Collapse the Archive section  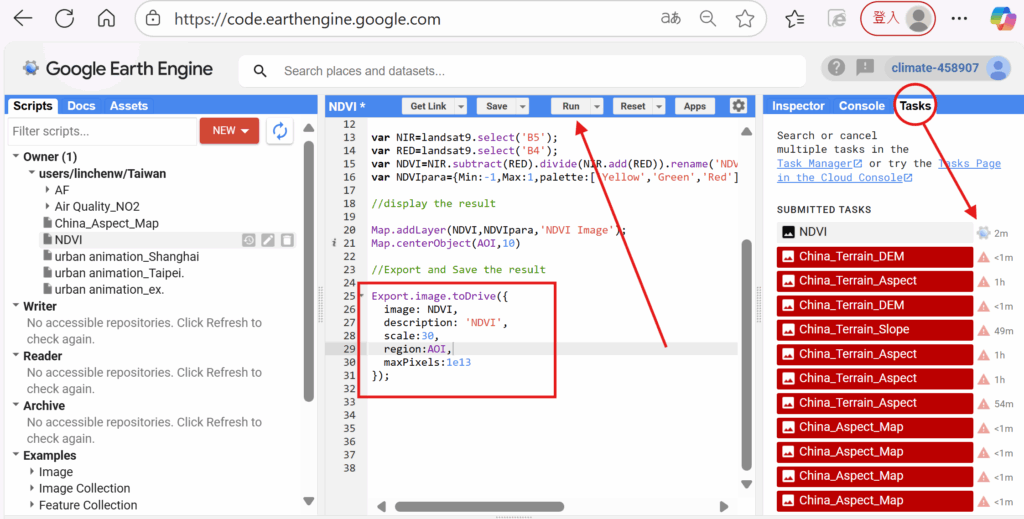[16, 405]
